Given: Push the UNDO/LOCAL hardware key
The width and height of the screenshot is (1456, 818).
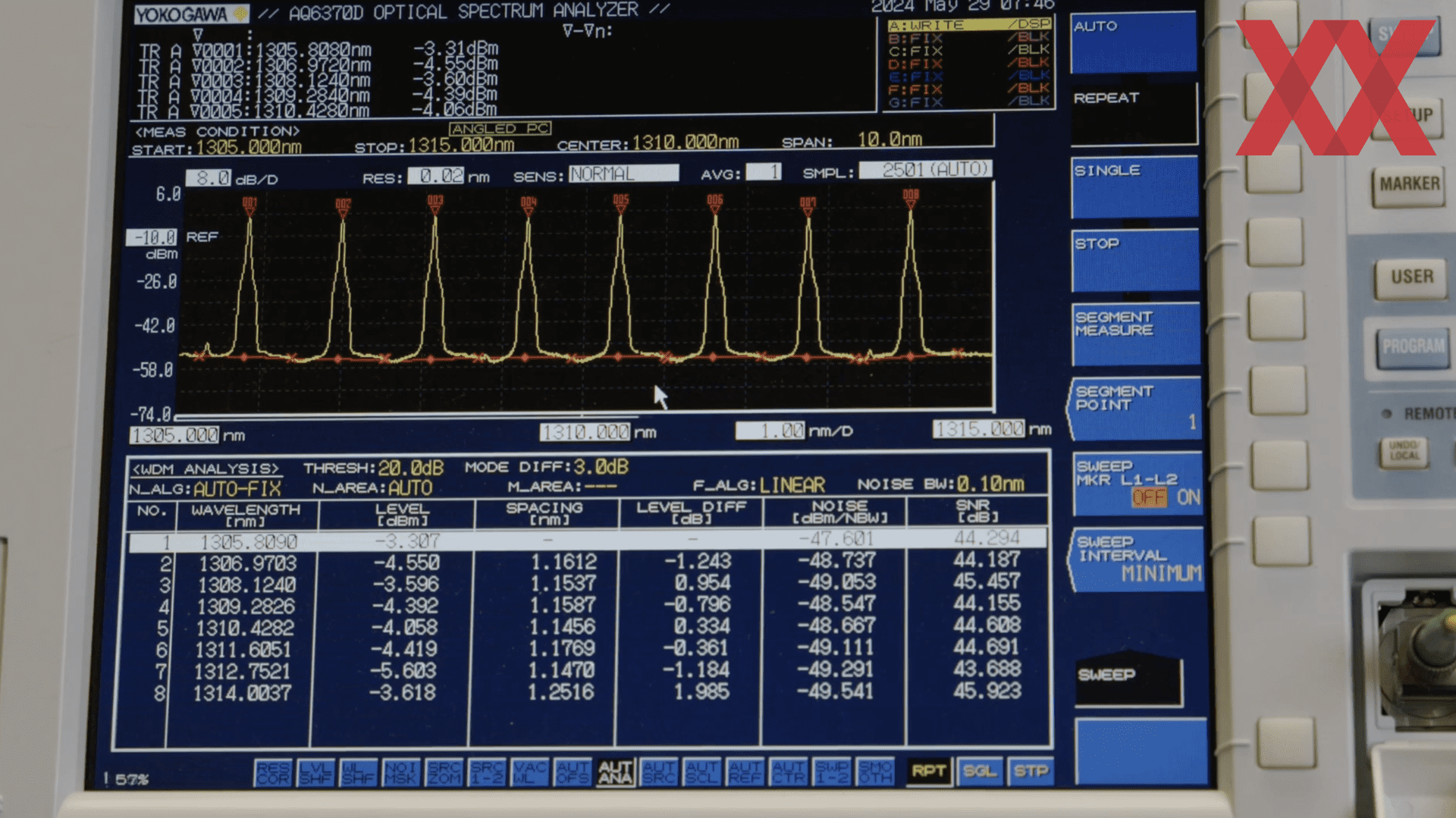Looking at the screenshot, I should coord(1404,451).
